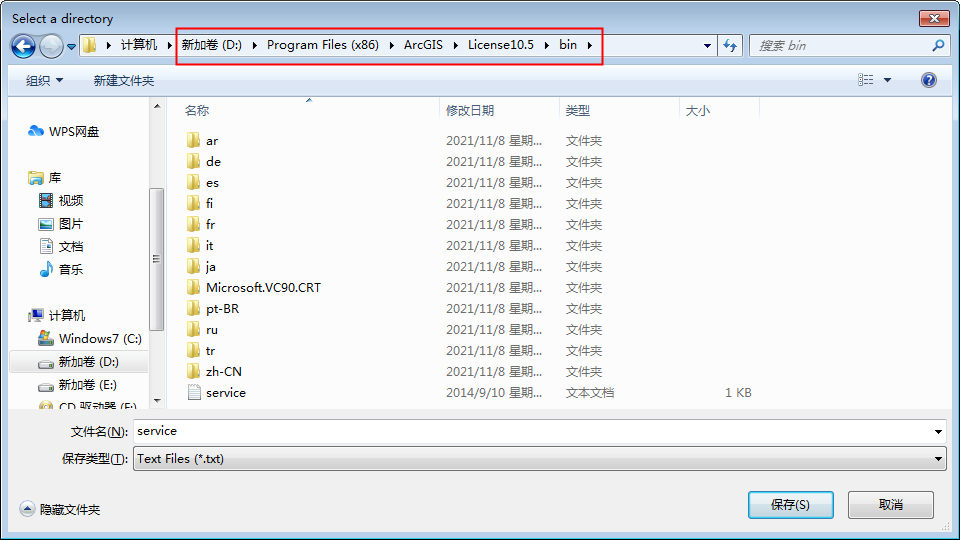The image size is (960, 540).
Task: Select 计算机 in the address breadcrumb
Action: coord(138,45)
